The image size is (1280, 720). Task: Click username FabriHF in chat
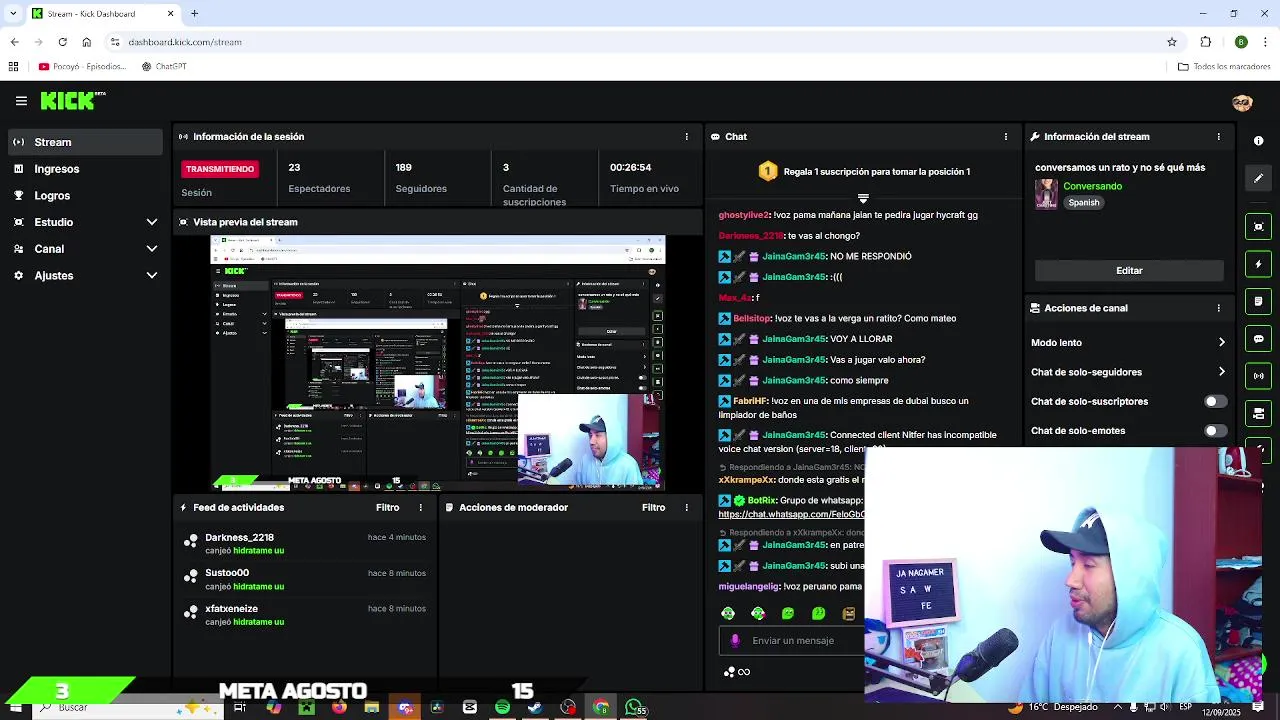pyautogui.click(x=750, y=401)
